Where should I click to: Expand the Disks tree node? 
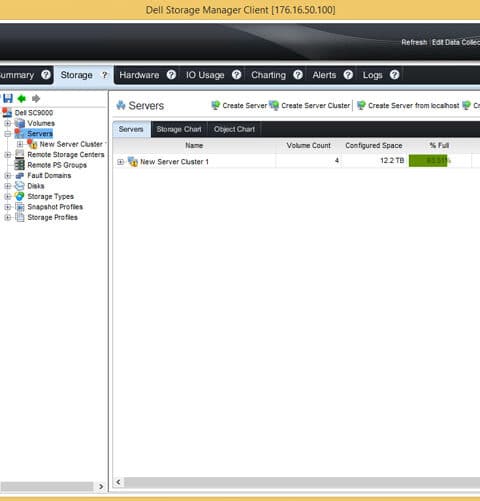(x=8, y=186)
